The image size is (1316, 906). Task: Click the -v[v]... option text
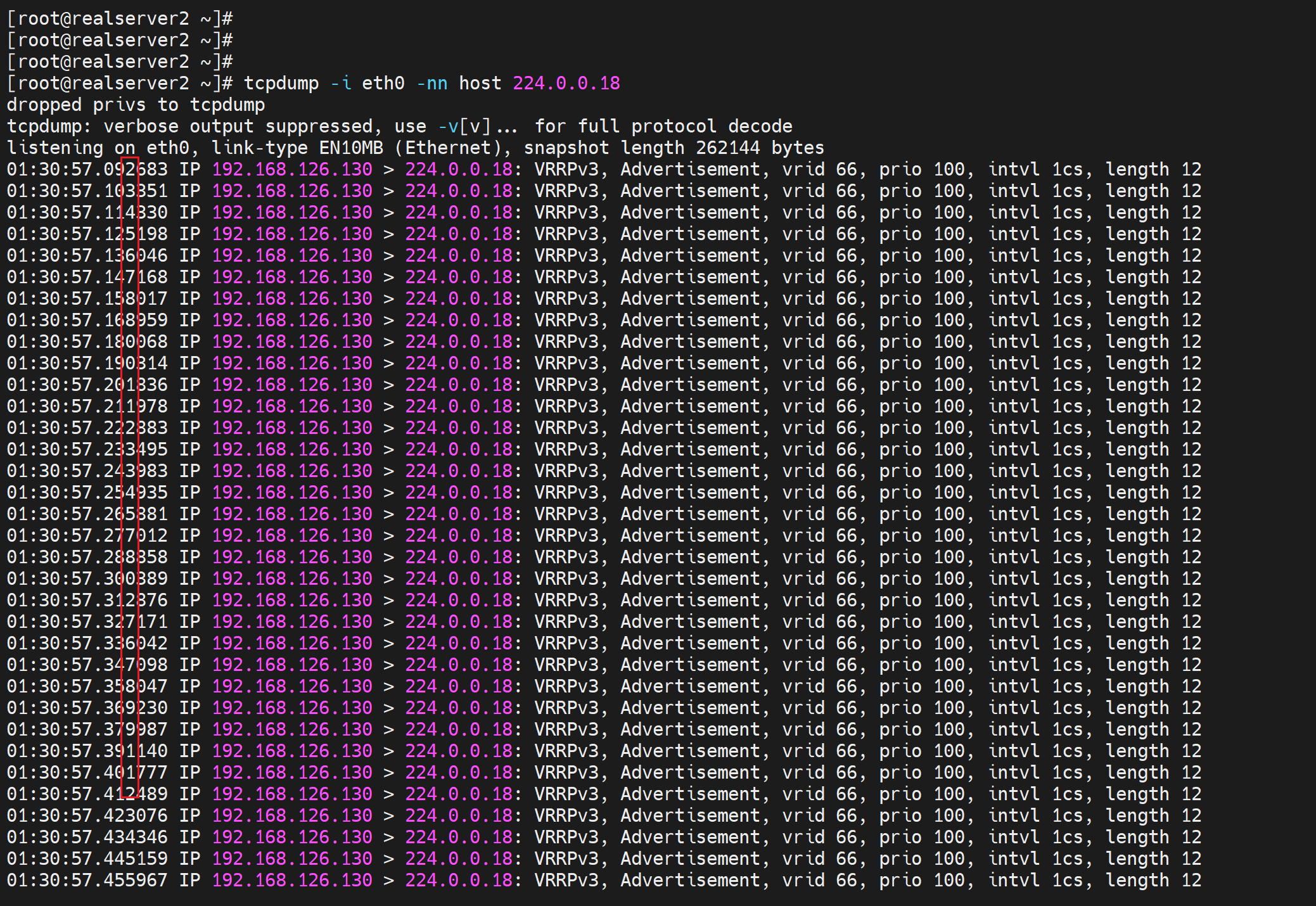478,127
